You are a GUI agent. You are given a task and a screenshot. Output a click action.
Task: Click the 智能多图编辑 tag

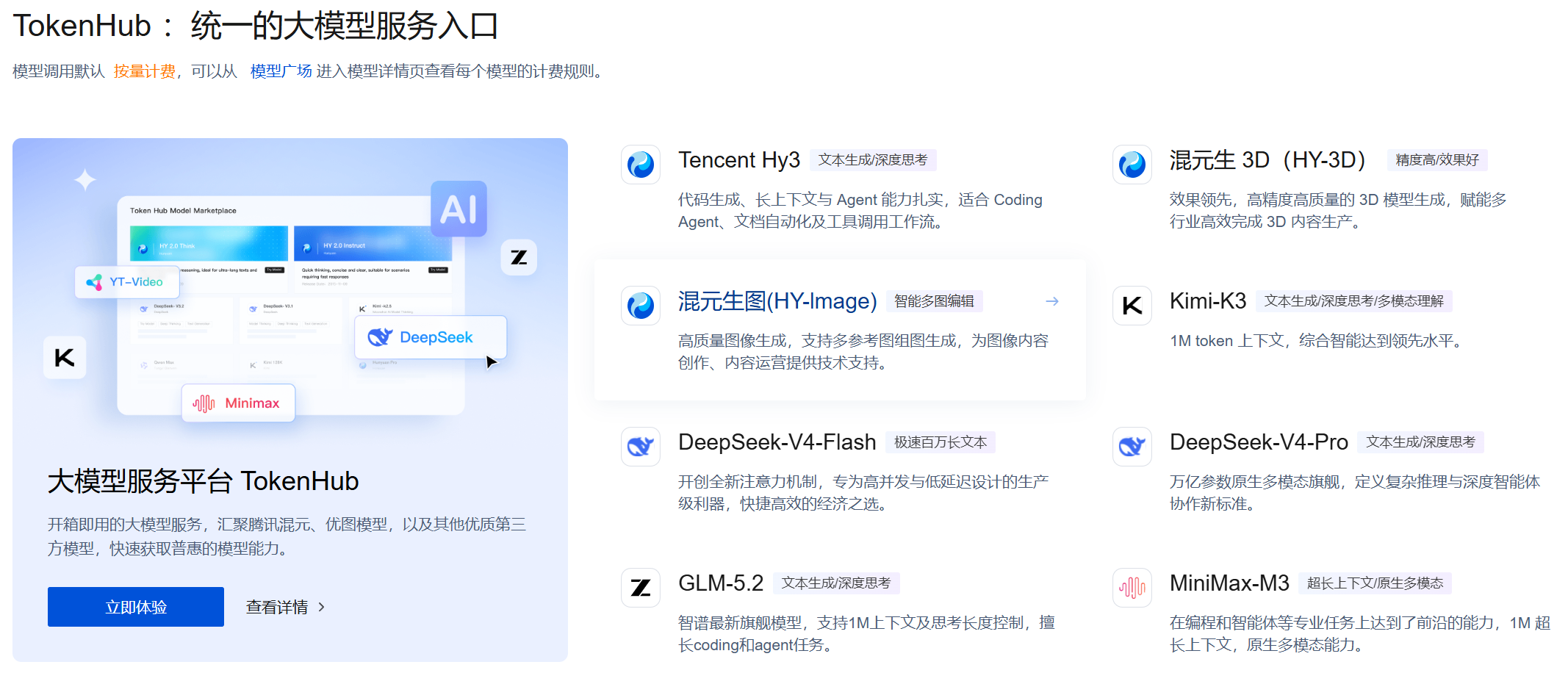tap(934, 301)
